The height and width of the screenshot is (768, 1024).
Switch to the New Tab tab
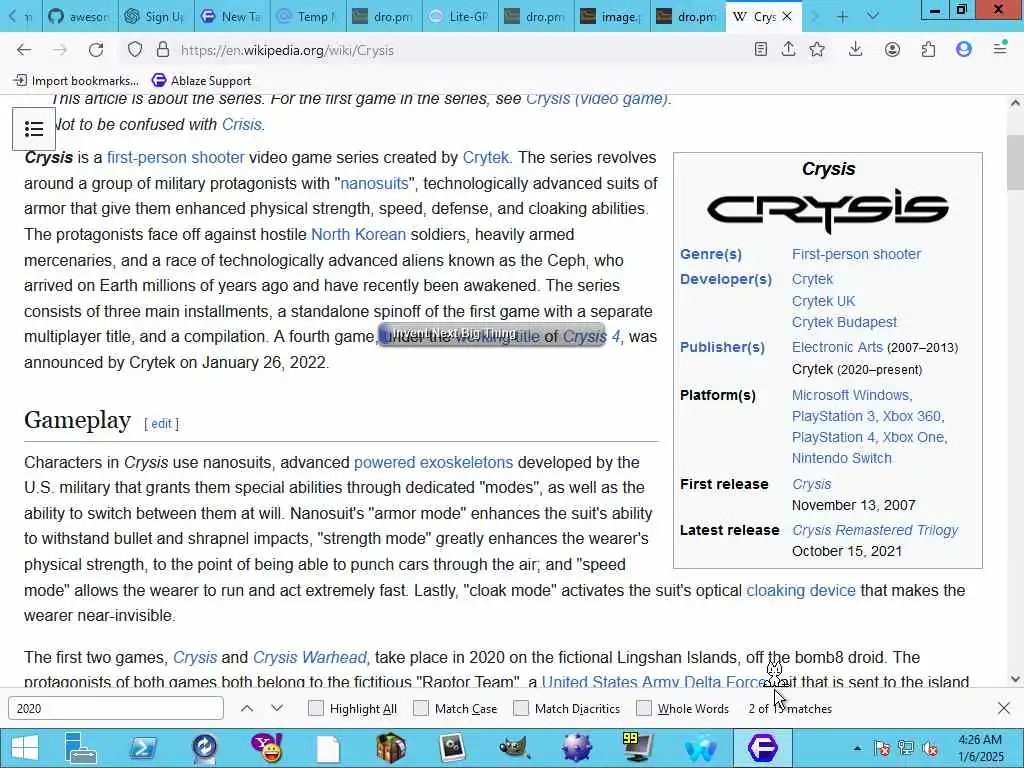pyautogui.click(x=231, y=16)
